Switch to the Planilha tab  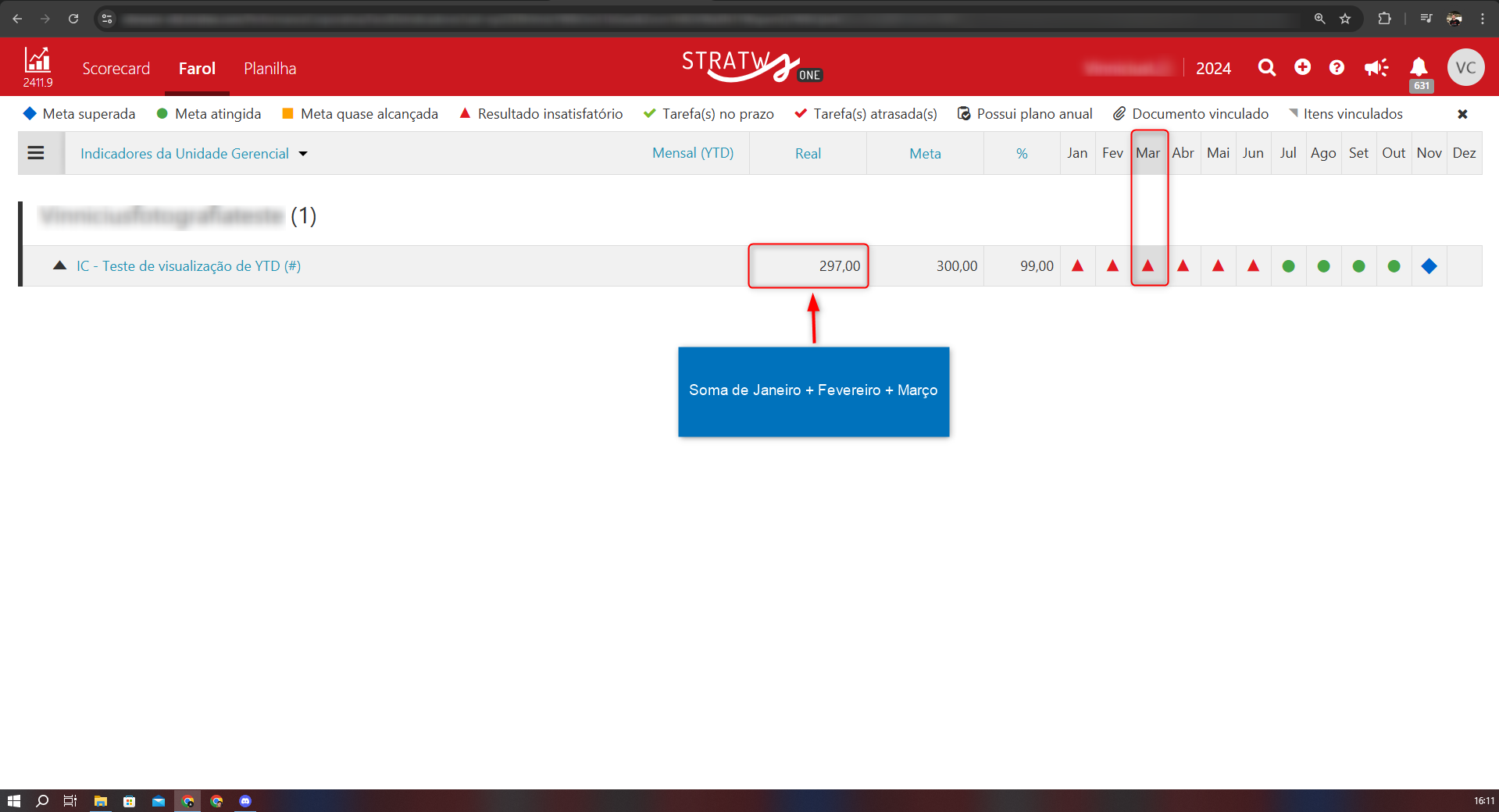click(x=270, y=69)
